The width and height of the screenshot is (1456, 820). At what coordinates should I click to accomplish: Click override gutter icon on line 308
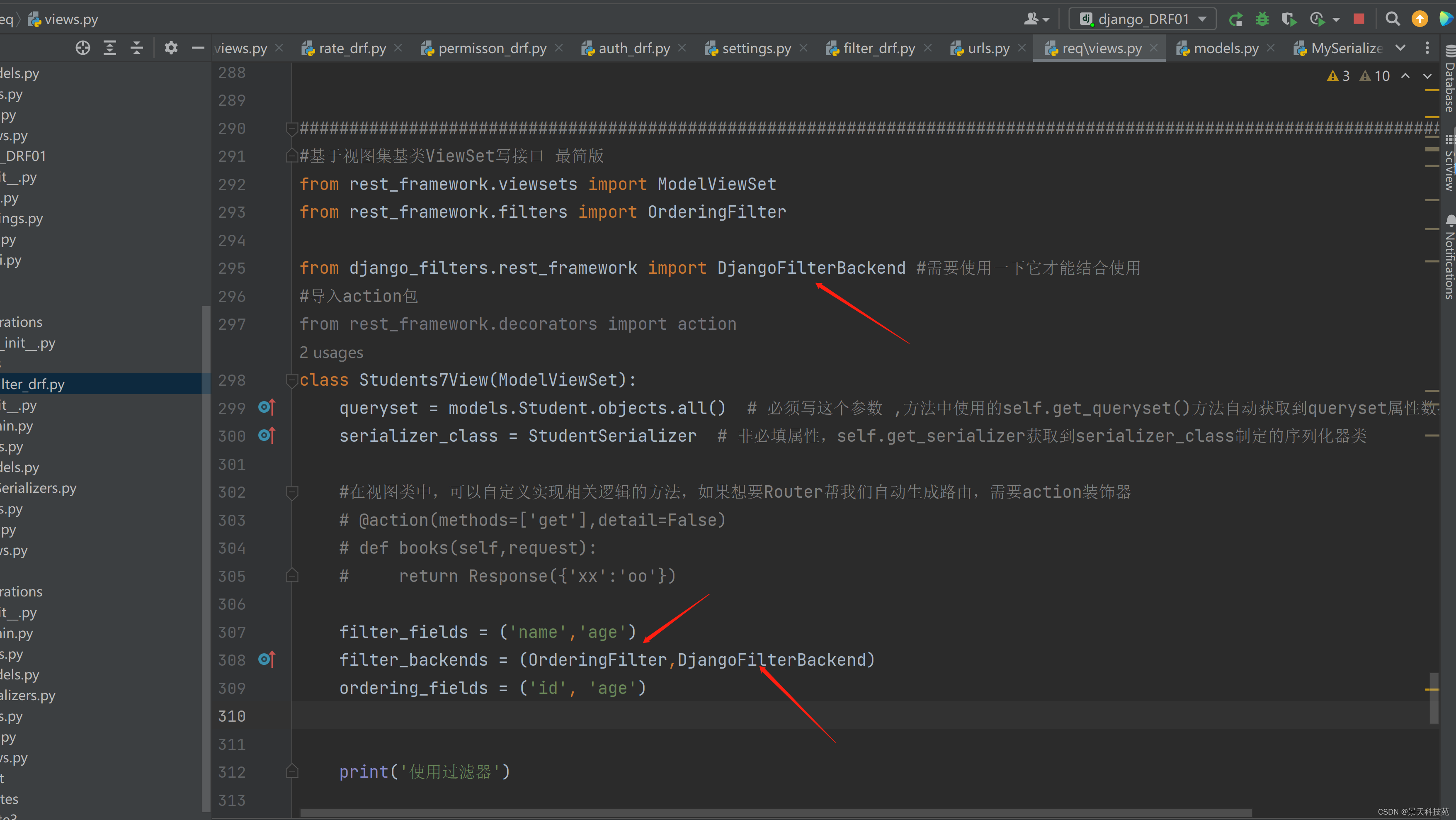267,659
